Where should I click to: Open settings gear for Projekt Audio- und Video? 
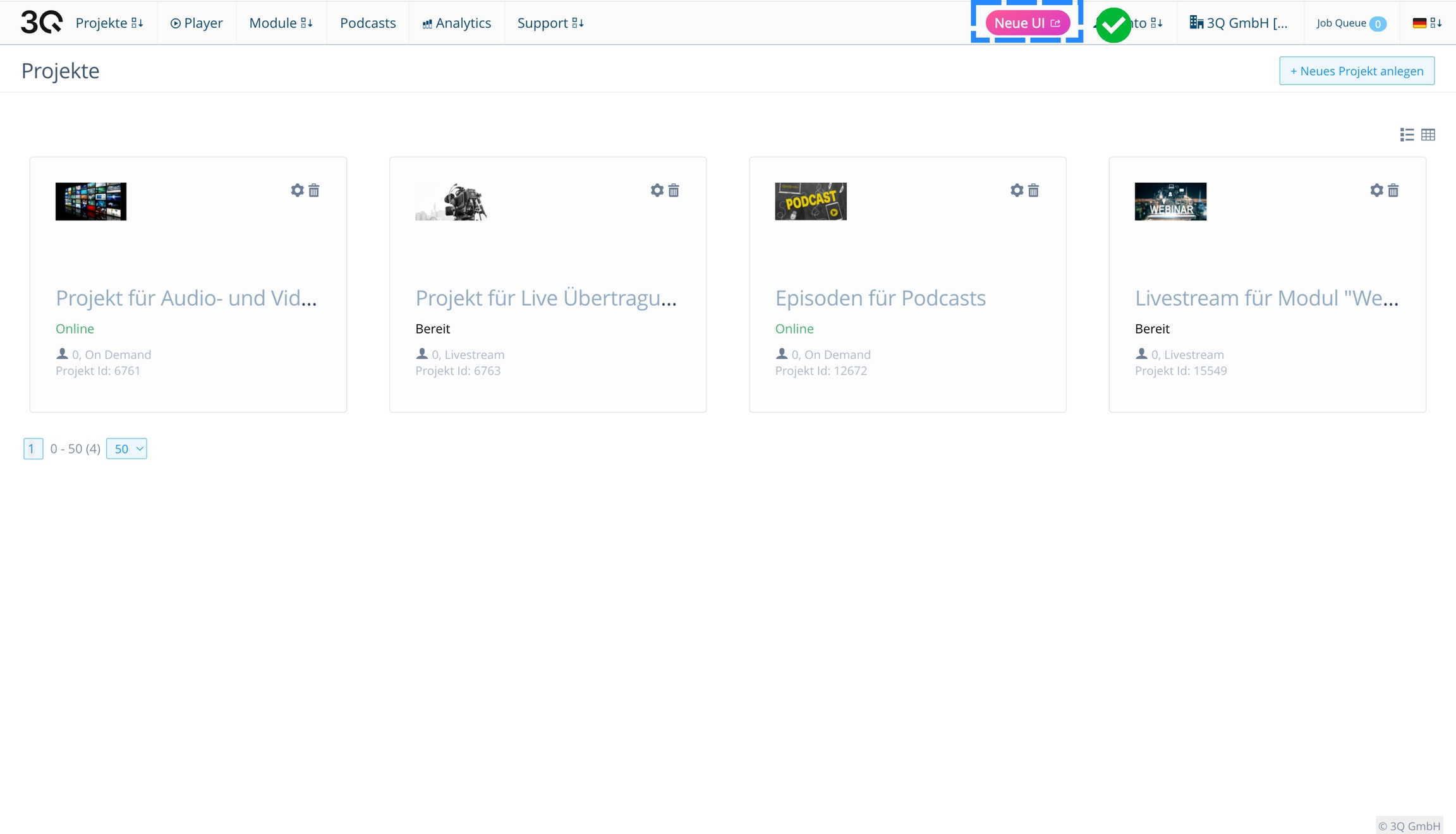click(x=297, y=190)
